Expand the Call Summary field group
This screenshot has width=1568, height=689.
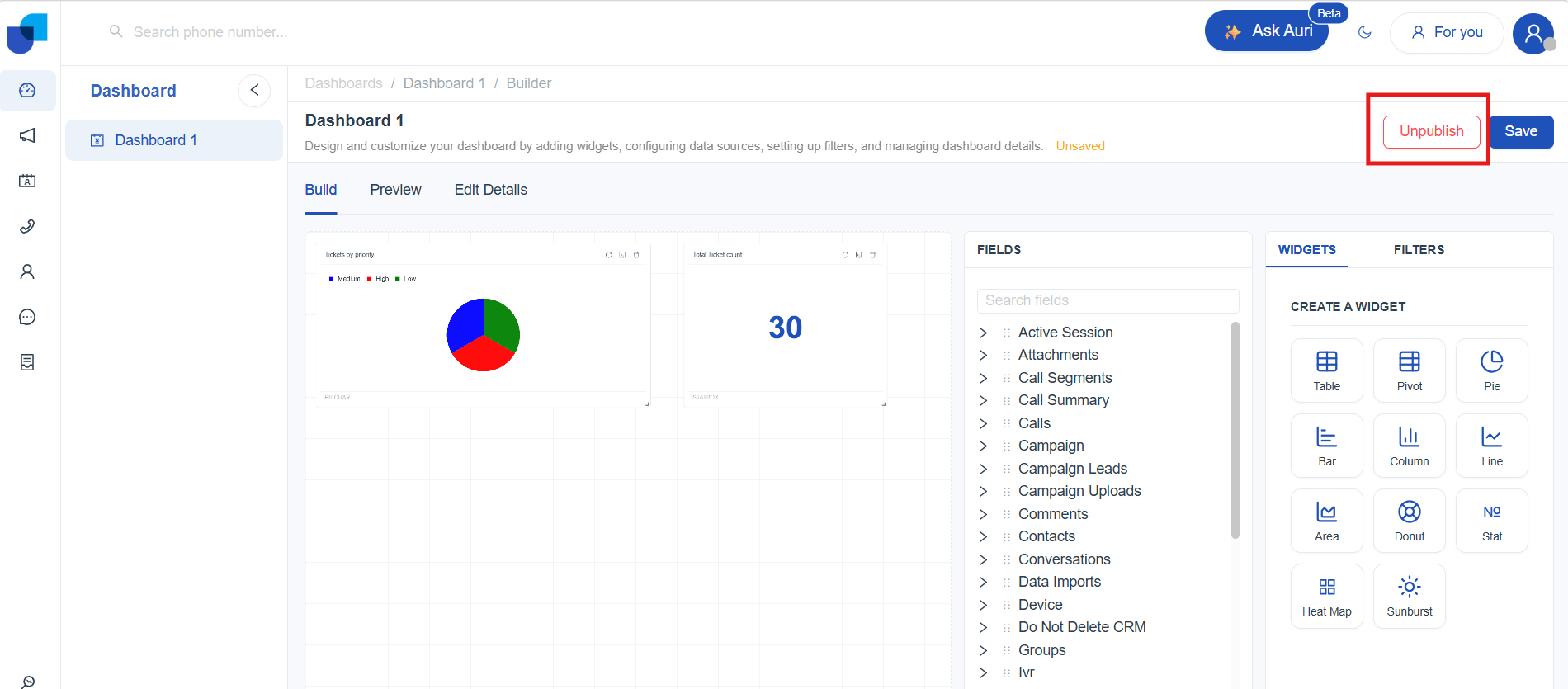pyautogui.click(x=983, y=400)
